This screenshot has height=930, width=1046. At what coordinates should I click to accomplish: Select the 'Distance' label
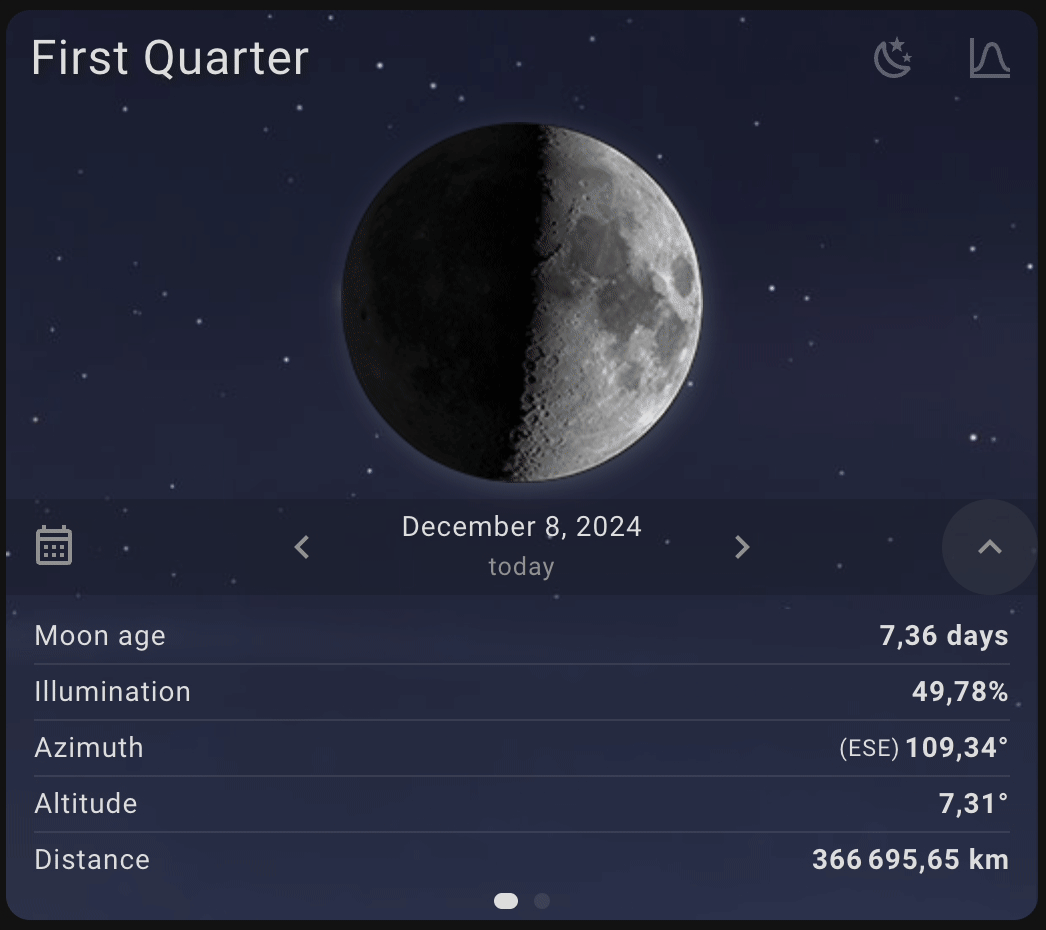click(x=92, y=860)
